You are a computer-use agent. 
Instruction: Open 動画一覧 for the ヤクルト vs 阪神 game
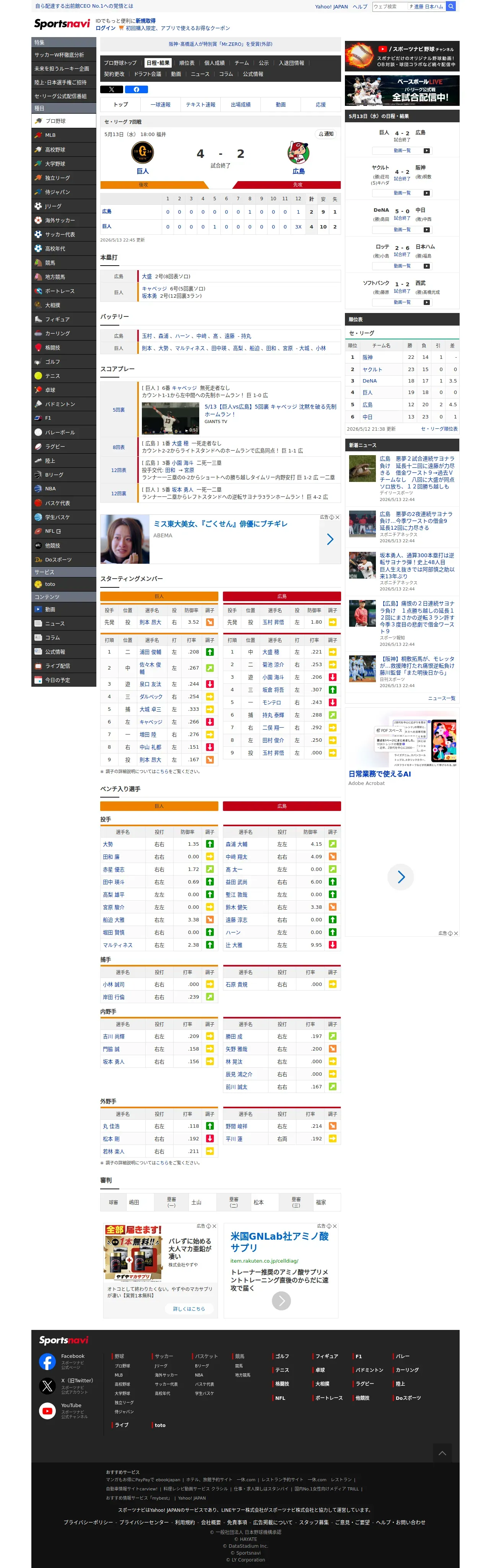coord(402,193)
